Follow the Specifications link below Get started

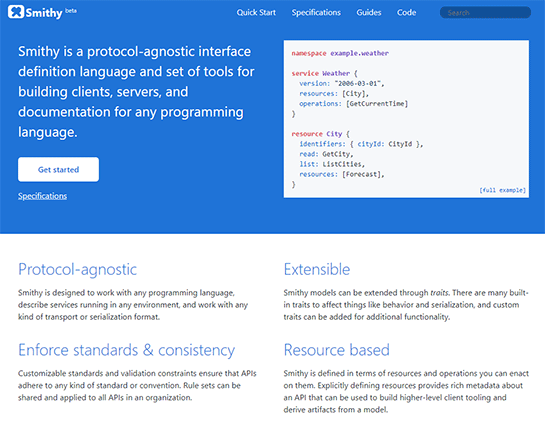click(42, 196)
